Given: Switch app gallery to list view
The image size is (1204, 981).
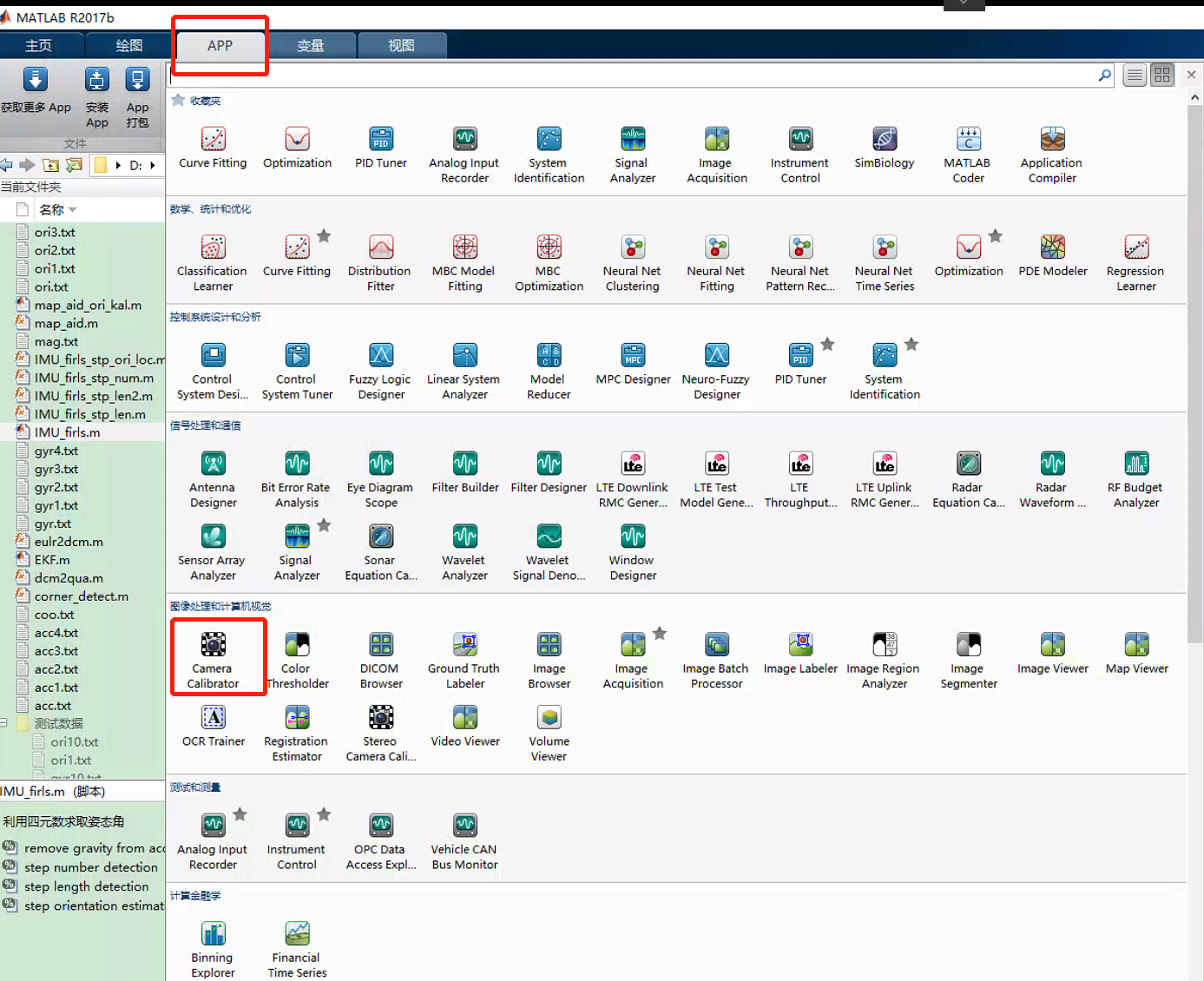Looking at the screenshot, I should point(1135,76).
